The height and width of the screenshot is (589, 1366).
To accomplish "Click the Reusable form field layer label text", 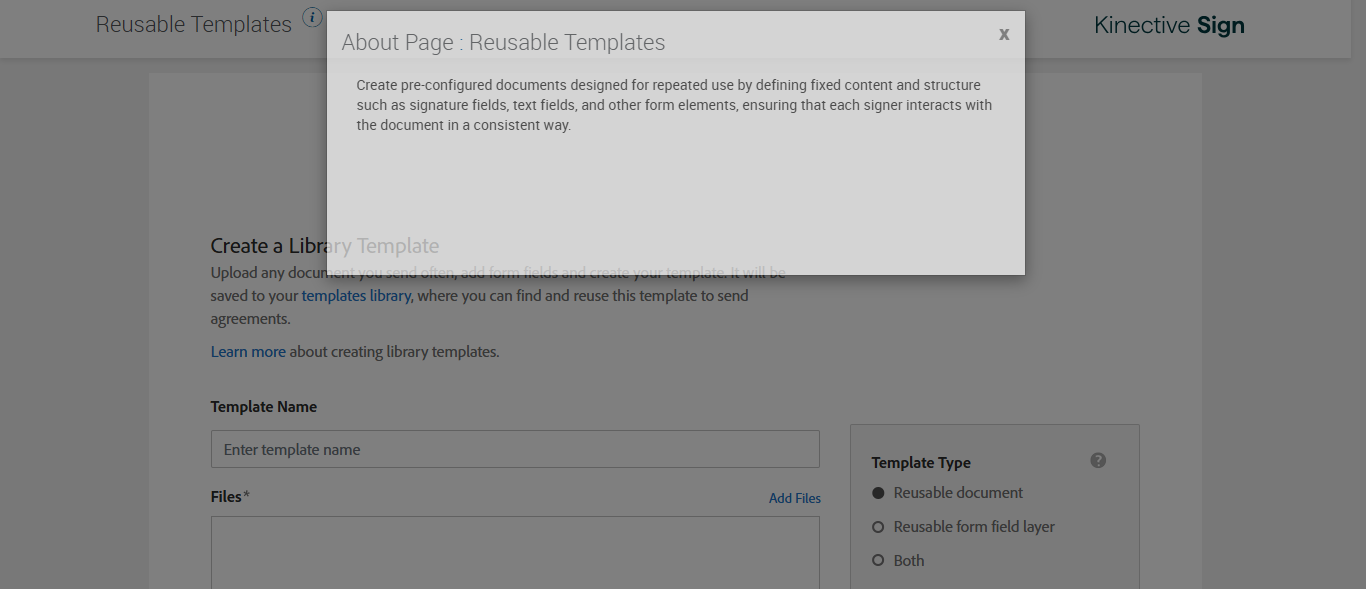I will click(x=974, y=527).
